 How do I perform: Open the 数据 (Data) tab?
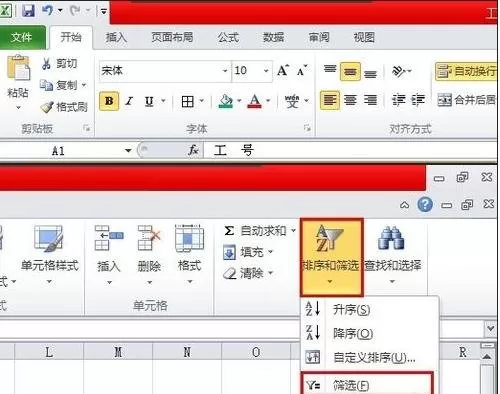273,37
